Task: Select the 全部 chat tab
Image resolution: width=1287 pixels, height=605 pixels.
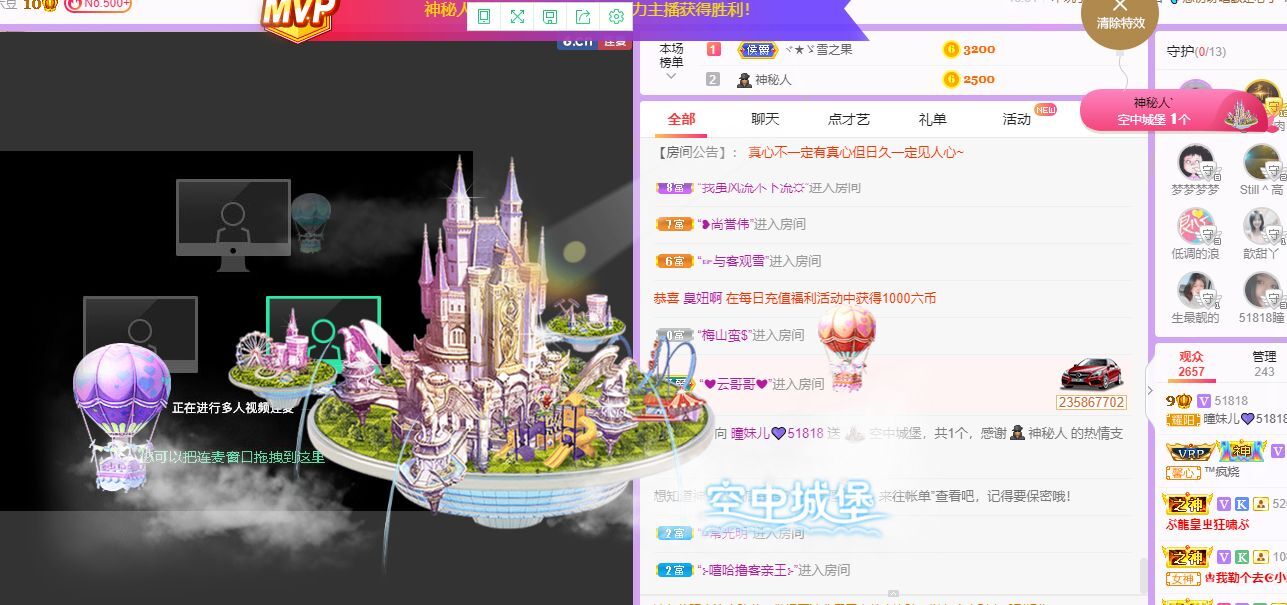Action: (x=681, y=119)
